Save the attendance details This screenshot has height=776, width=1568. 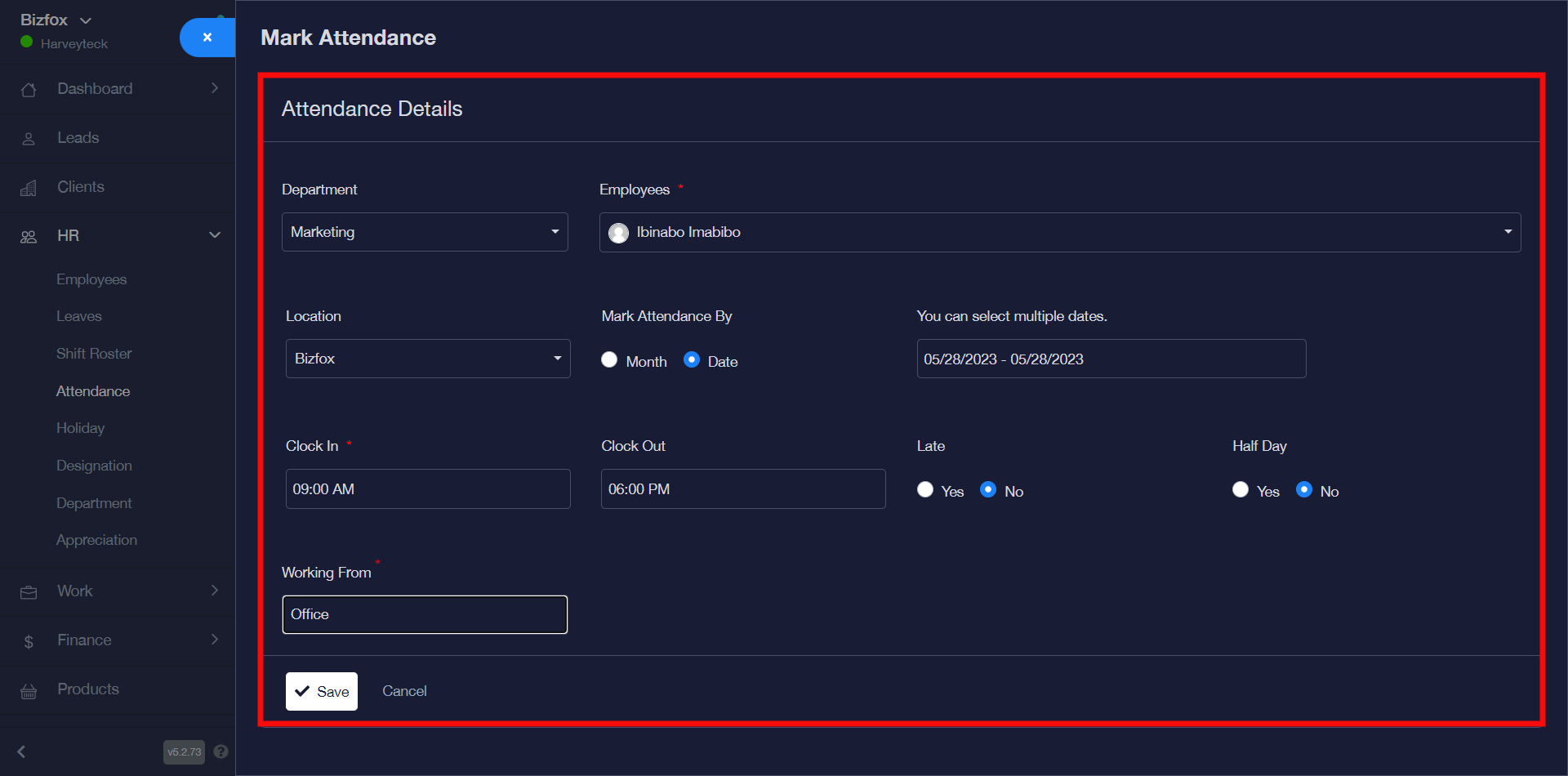(x=322, y=691)
